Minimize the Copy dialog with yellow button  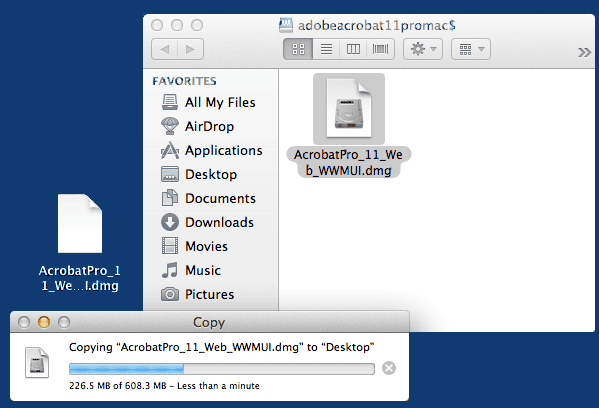pyautogui.click(x=44, y=322)
